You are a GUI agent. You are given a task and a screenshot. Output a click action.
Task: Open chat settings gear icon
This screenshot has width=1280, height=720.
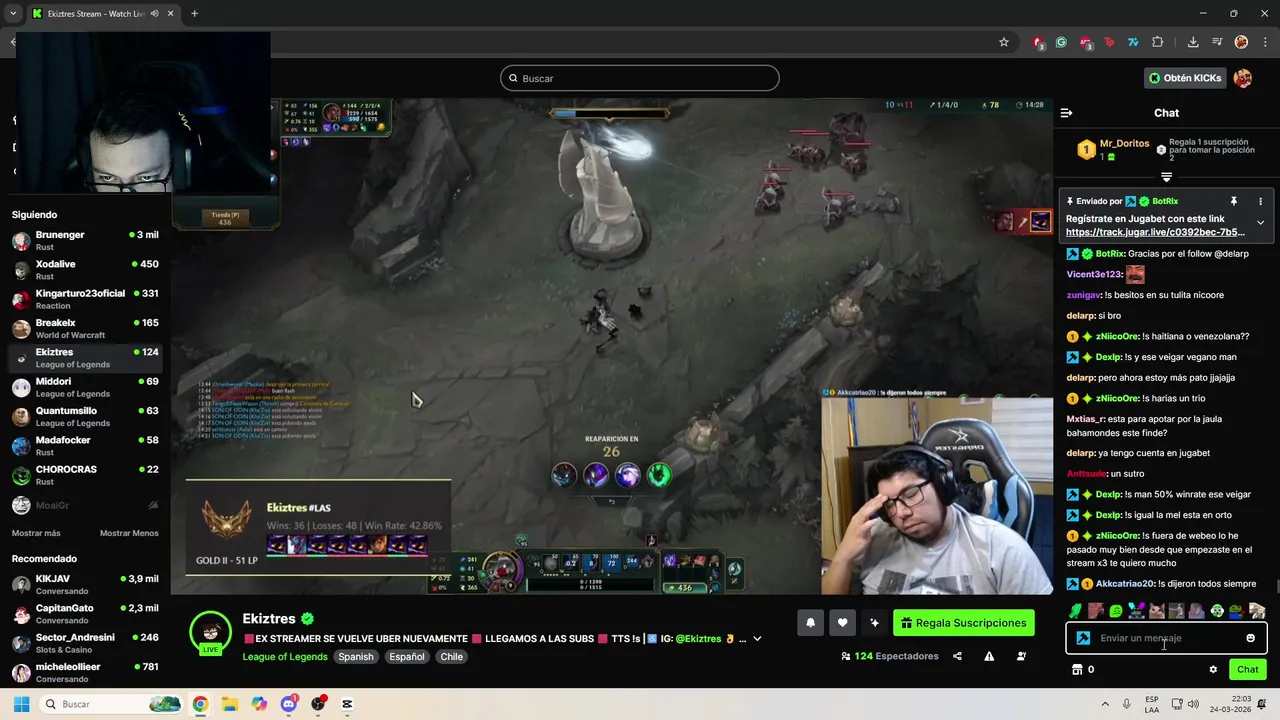tap(1213, 670)
